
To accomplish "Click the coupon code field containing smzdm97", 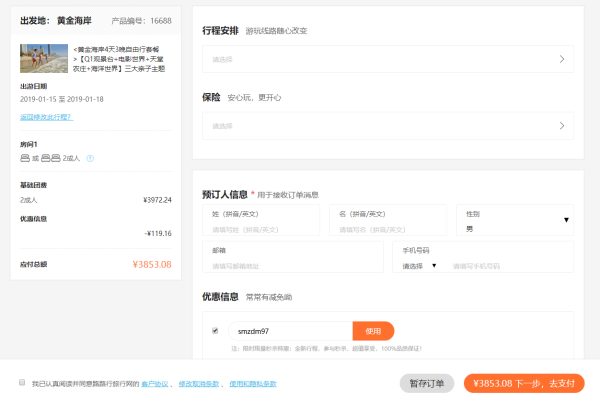I will (x=290, y=331).
